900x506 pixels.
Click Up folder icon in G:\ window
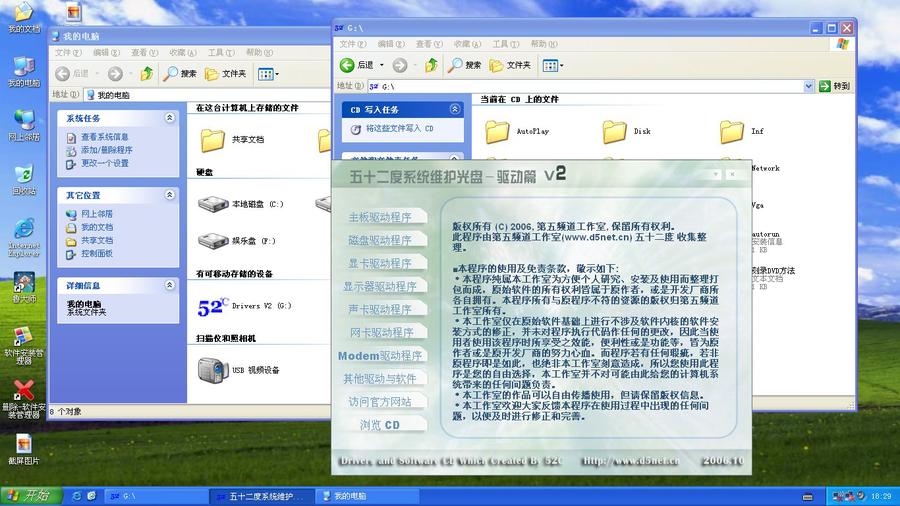tap(432, 65)
